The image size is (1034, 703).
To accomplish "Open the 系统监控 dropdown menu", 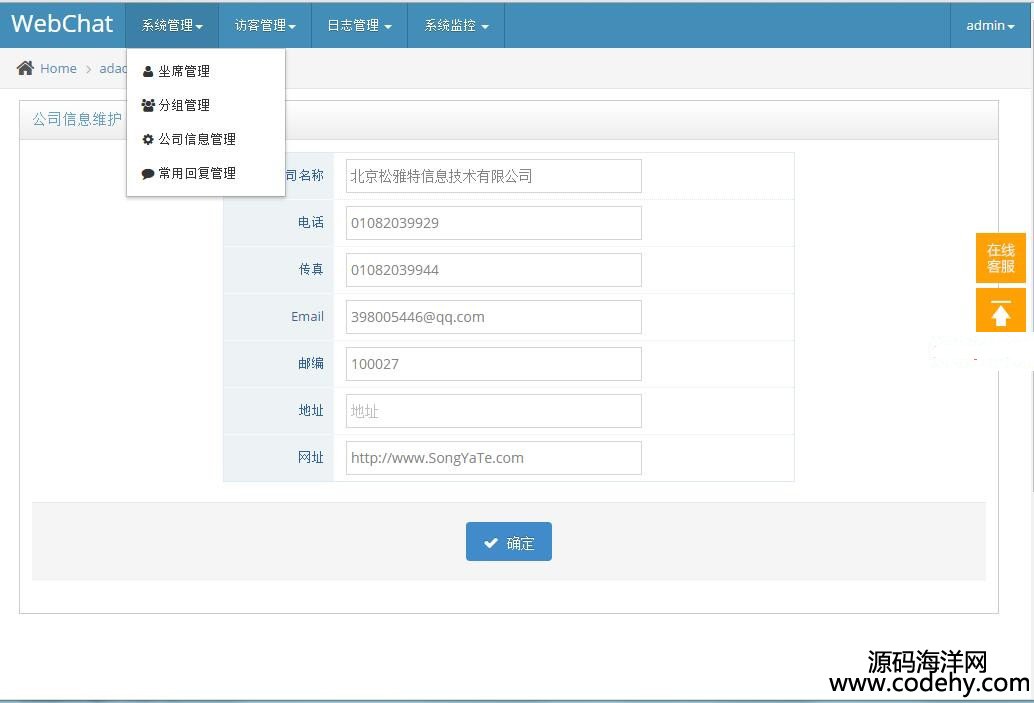I will pos(456,26).
